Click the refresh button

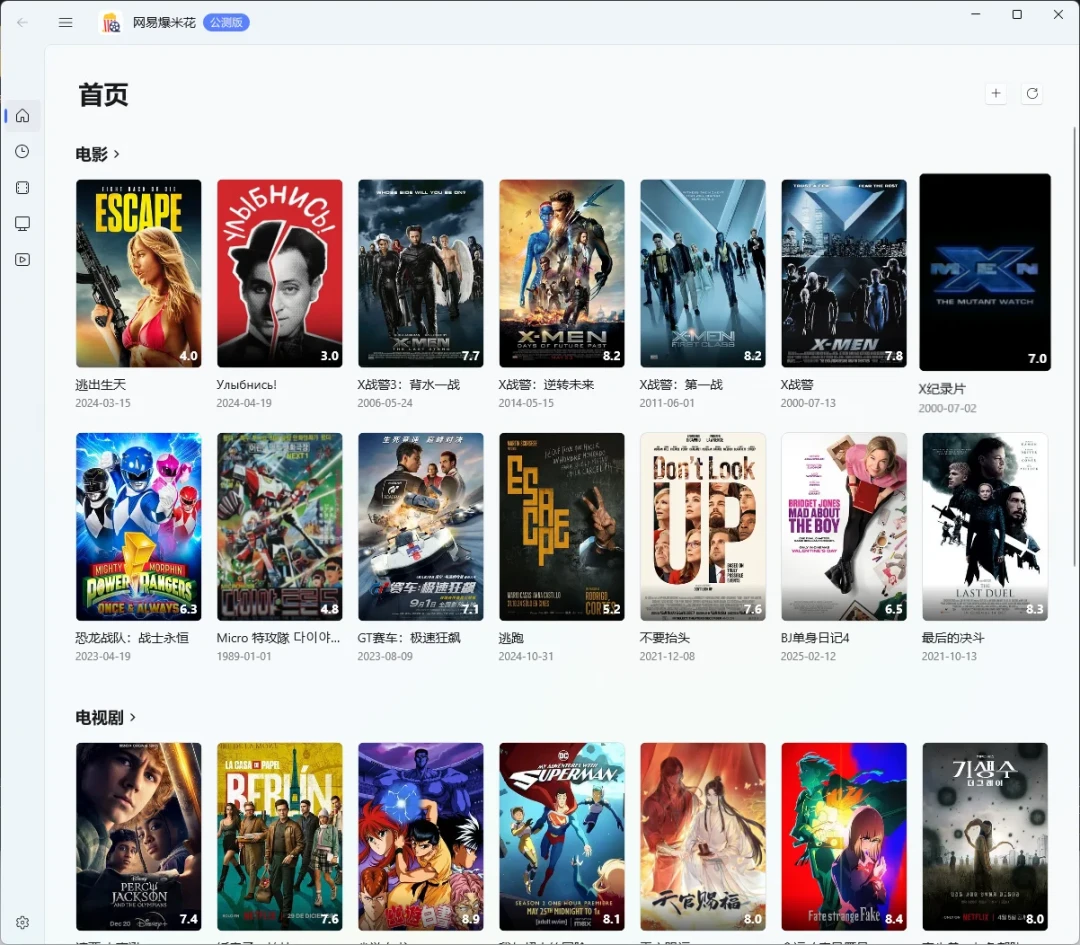(x=1032, y=94)
